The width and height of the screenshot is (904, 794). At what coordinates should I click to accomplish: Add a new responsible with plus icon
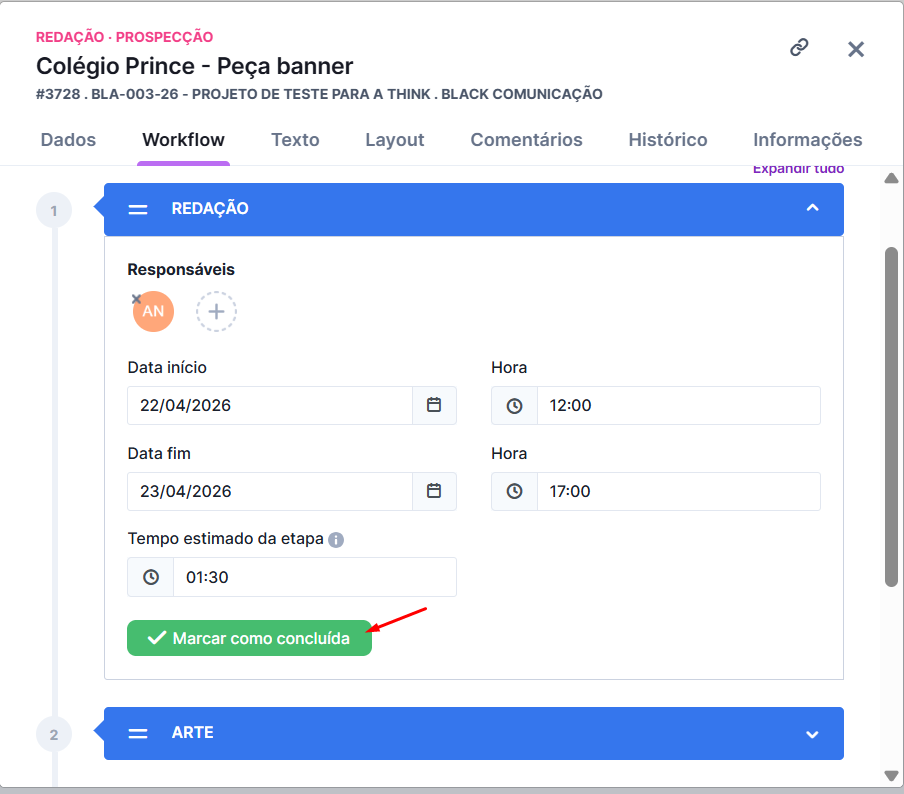click(216, 311)
